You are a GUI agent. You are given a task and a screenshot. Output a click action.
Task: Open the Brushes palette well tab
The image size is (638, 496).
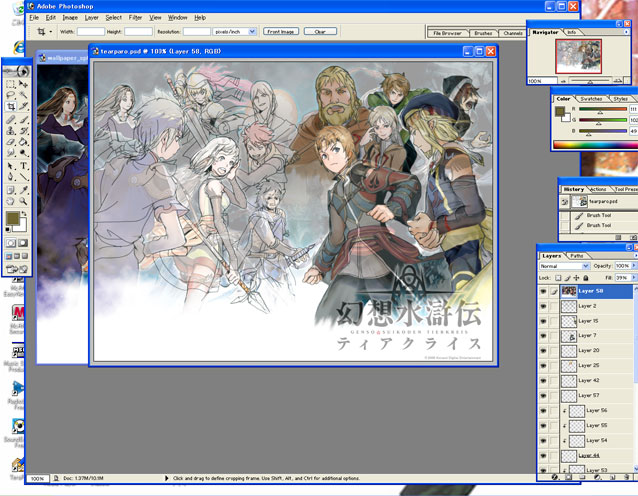coord(483,33)
